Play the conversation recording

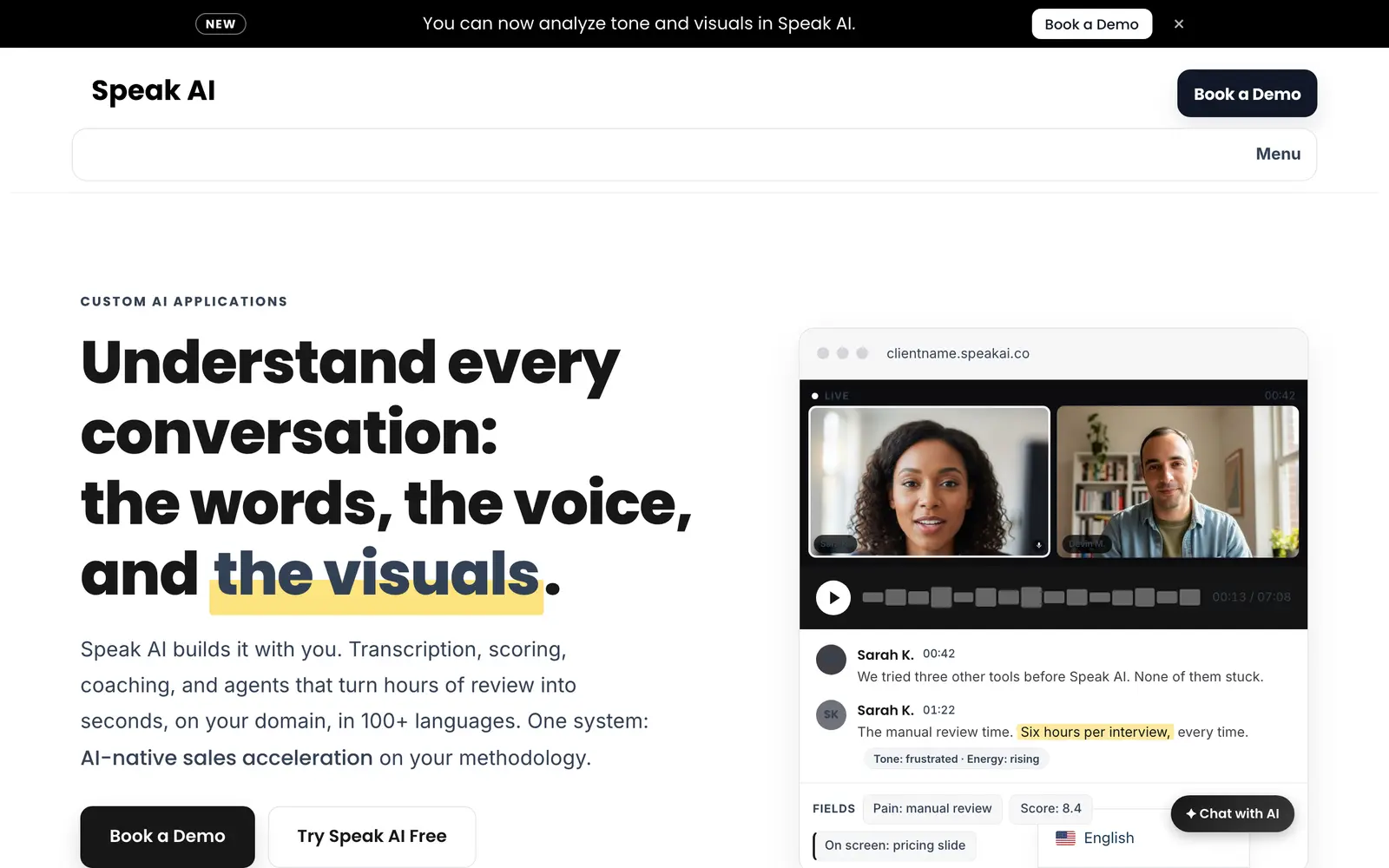click(833, 597)
